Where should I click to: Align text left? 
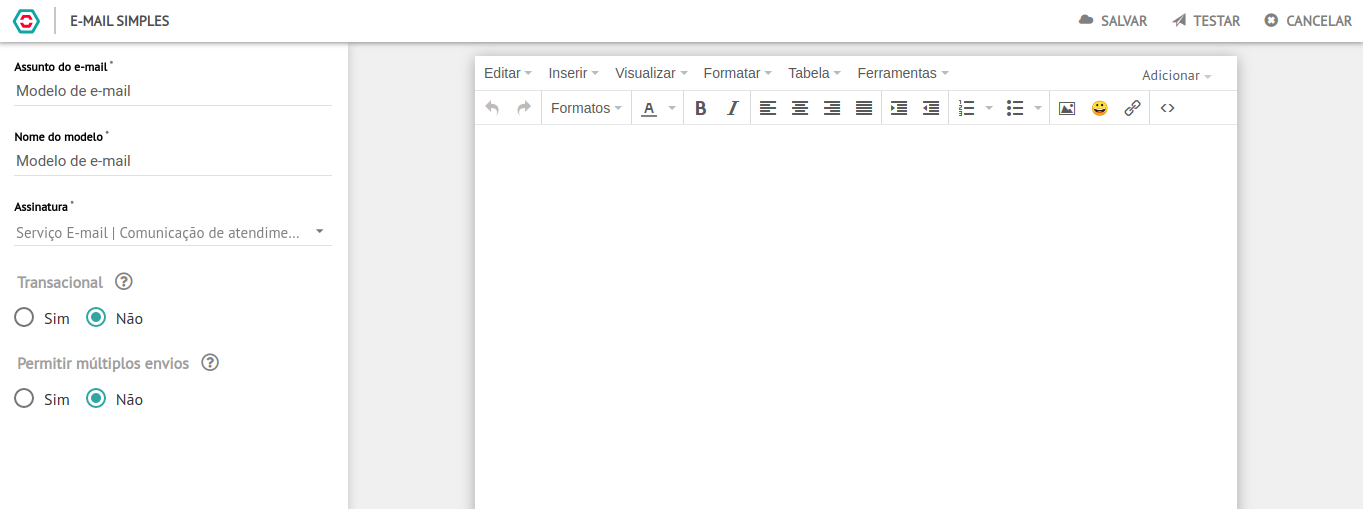pyautogui.click(x=768, y=108)
